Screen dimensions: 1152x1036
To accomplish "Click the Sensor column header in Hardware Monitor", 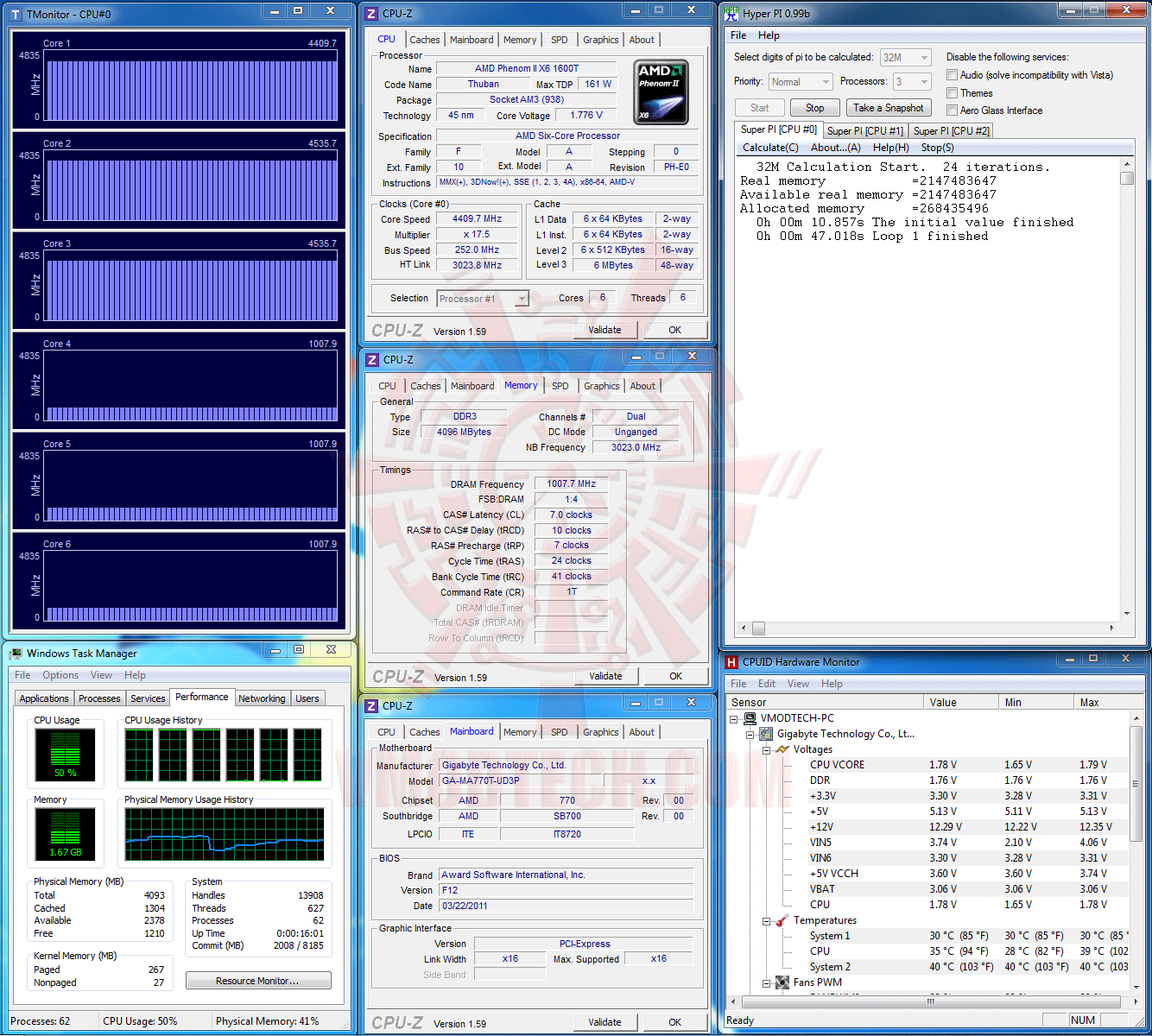I will (x=826, y=703).
